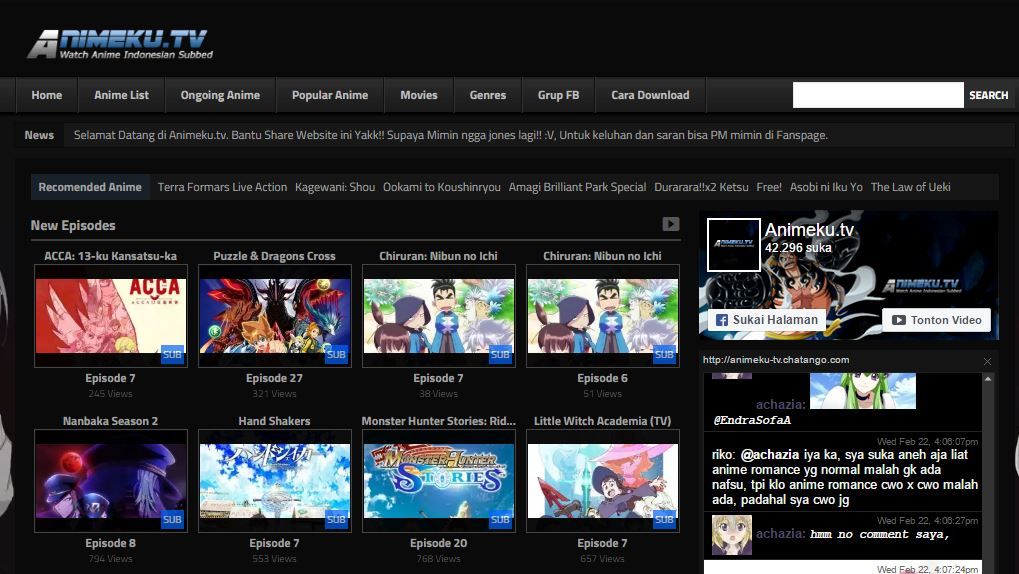Open Animeku.tv Facebook page avatar
The width and height of the screenshot is (1019, 574).
(x=733, y=244)
